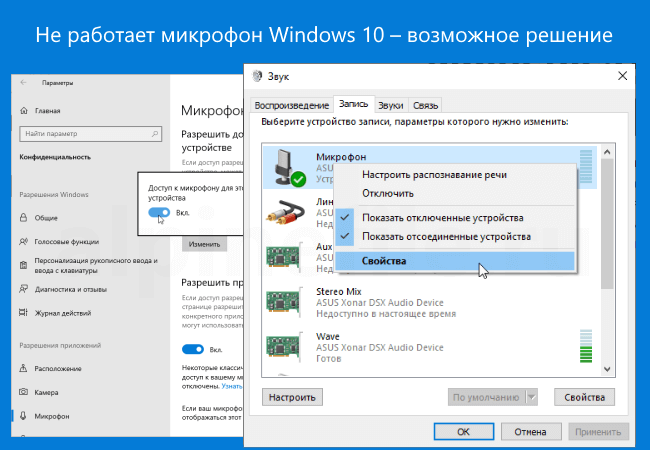Click the Изменить button in settings
The width and height of the screenshot is (650, 450).
[204, 244]
